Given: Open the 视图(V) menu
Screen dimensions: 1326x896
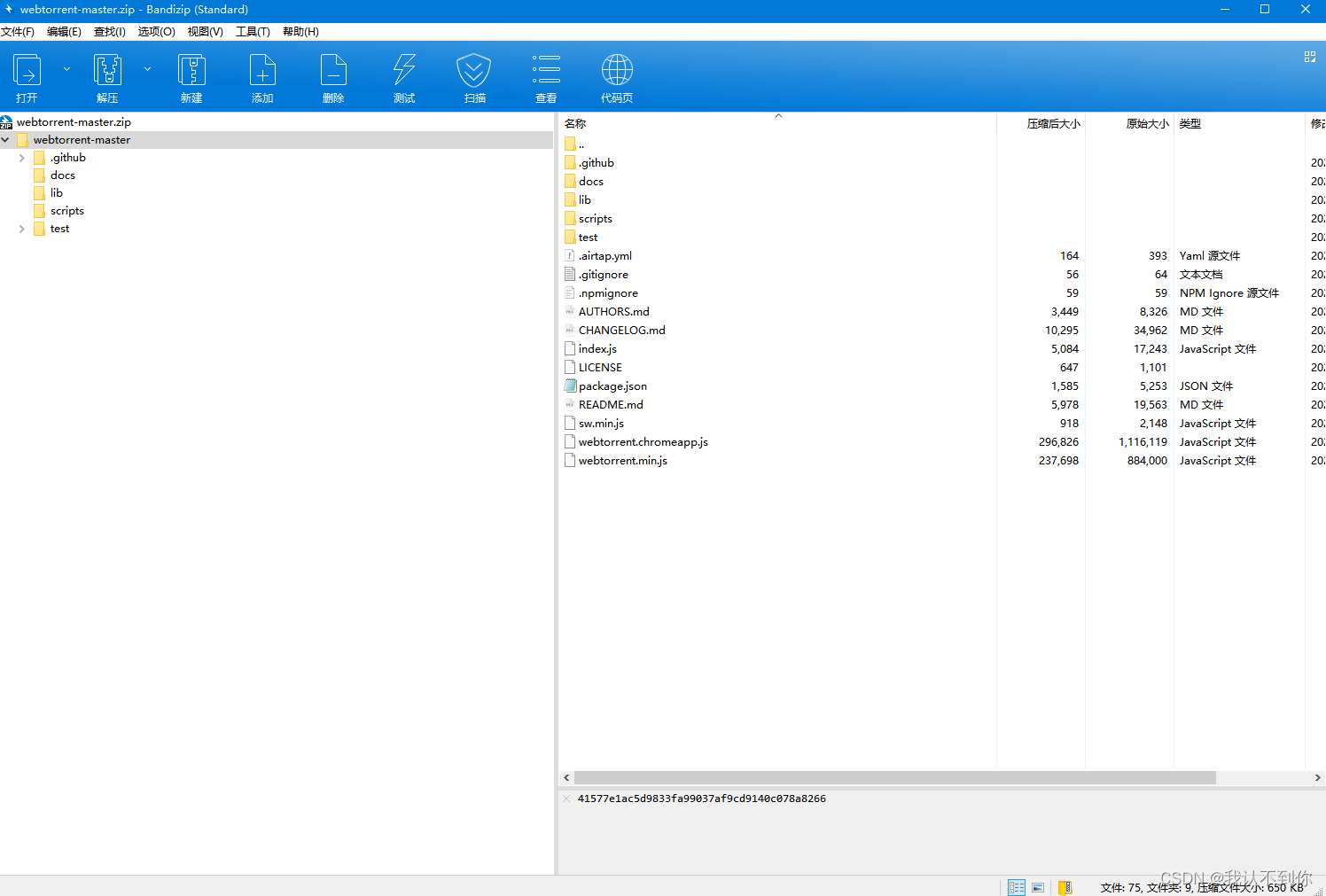Looking at the screenshot, I should 205,32.
